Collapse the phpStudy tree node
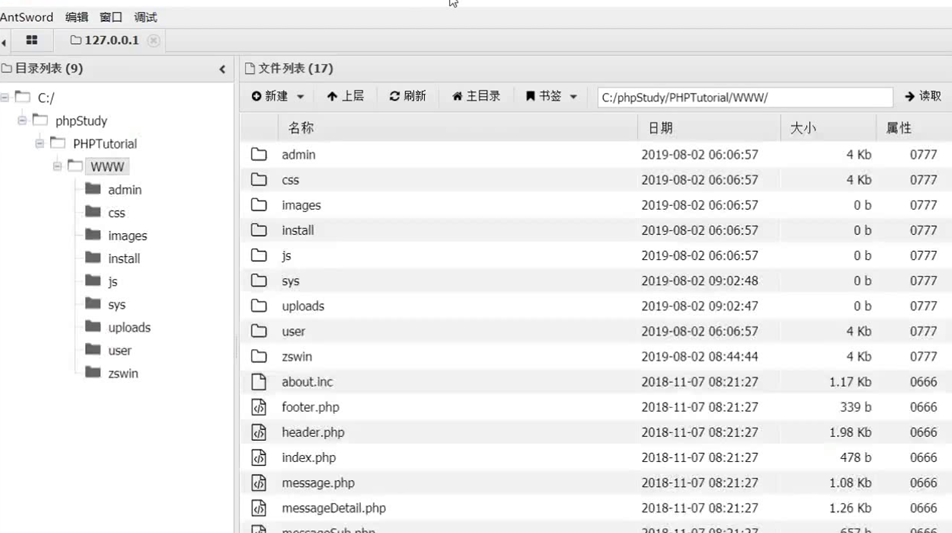This screenshot has height=533, width=952. 22,120
